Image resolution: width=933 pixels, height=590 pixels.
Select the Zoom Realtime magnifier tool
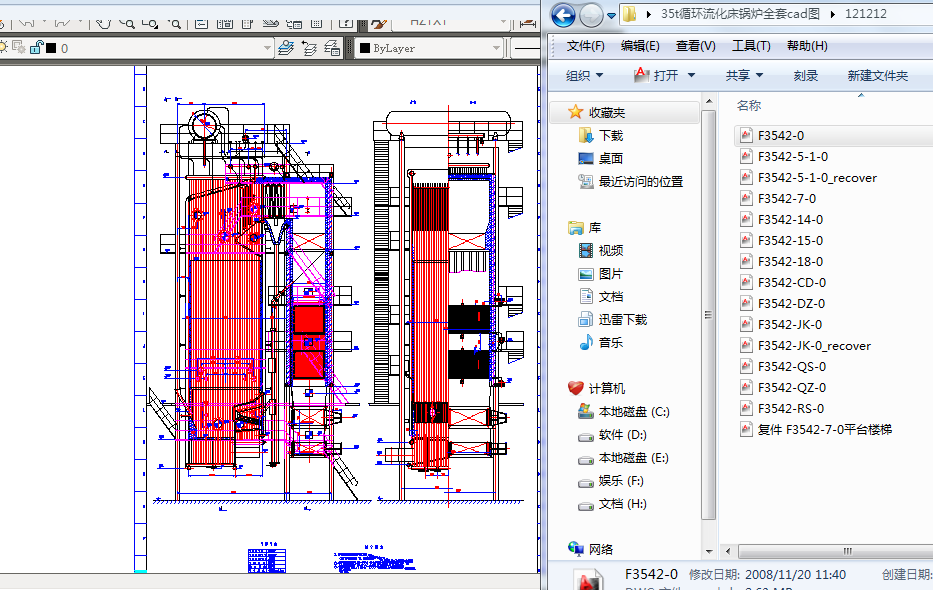[128, 23]
